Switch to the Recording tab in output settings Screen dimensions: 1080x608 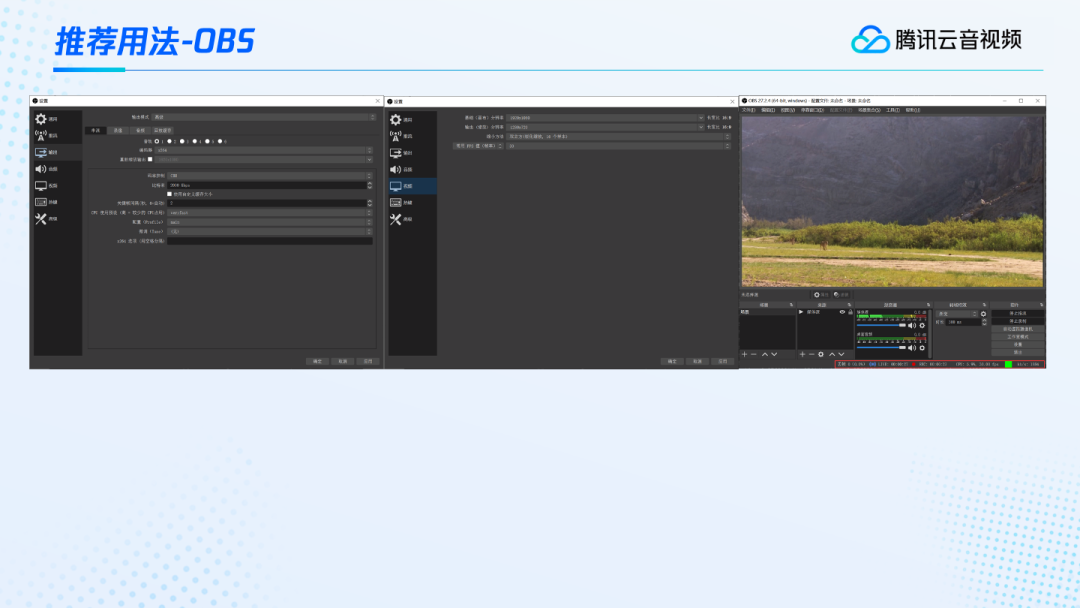(118, 130)
